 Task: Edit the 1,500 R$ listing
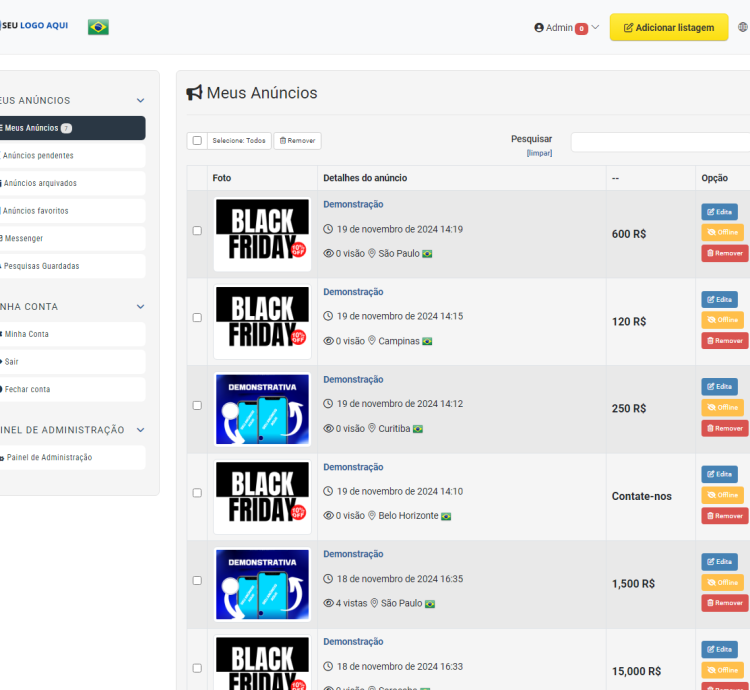(718, 562)
